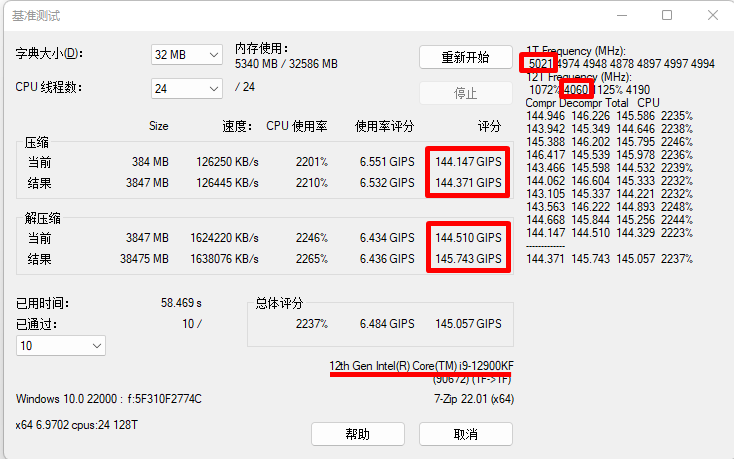Close the 基准测试 dialog
The height and width of the screenshot is (459, 734).
pyautogui.click(x=711, y=15)
